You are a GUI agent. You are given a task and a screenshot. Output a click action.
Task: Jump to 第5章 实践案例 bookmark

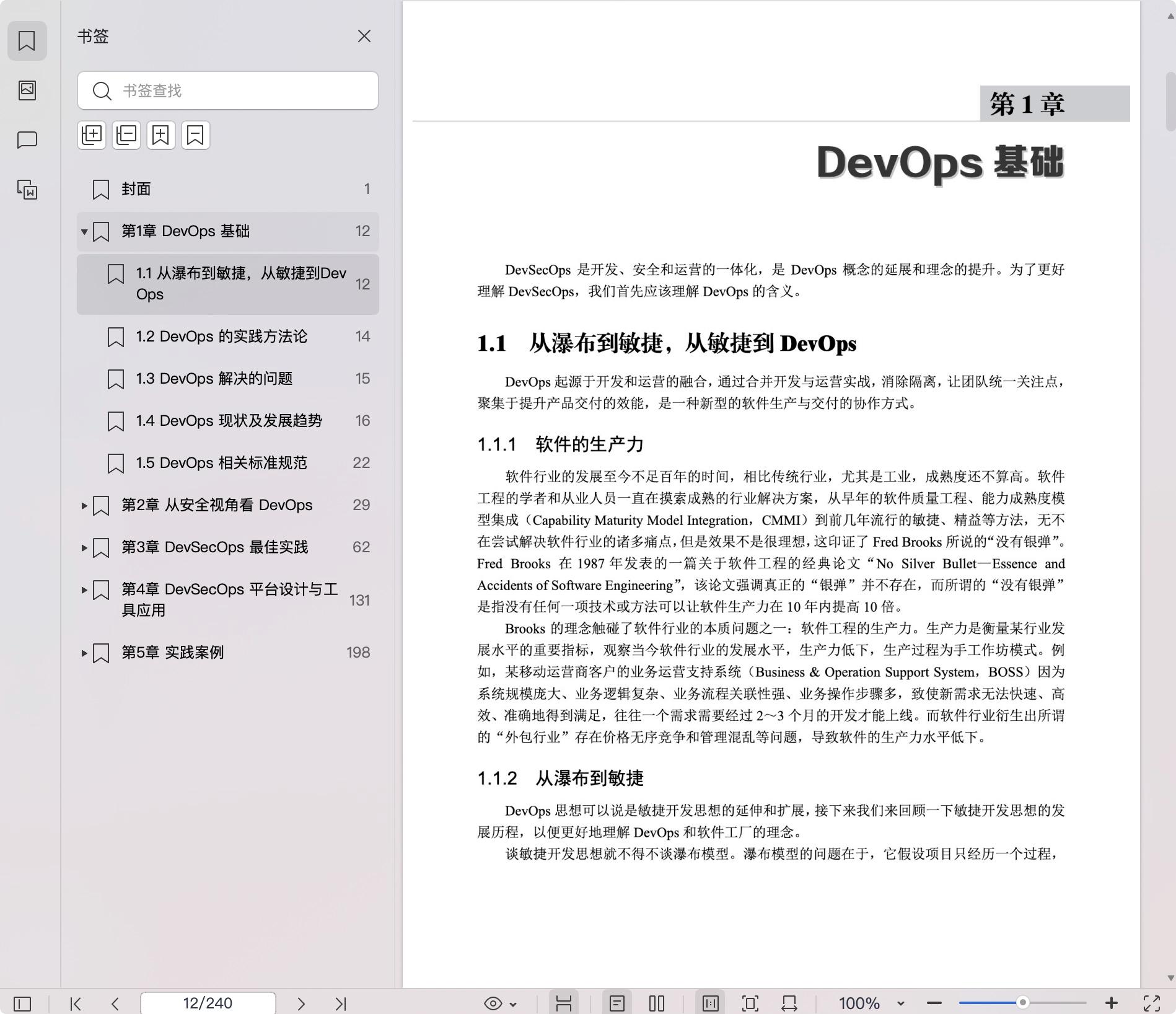click(x=228, y=653)
